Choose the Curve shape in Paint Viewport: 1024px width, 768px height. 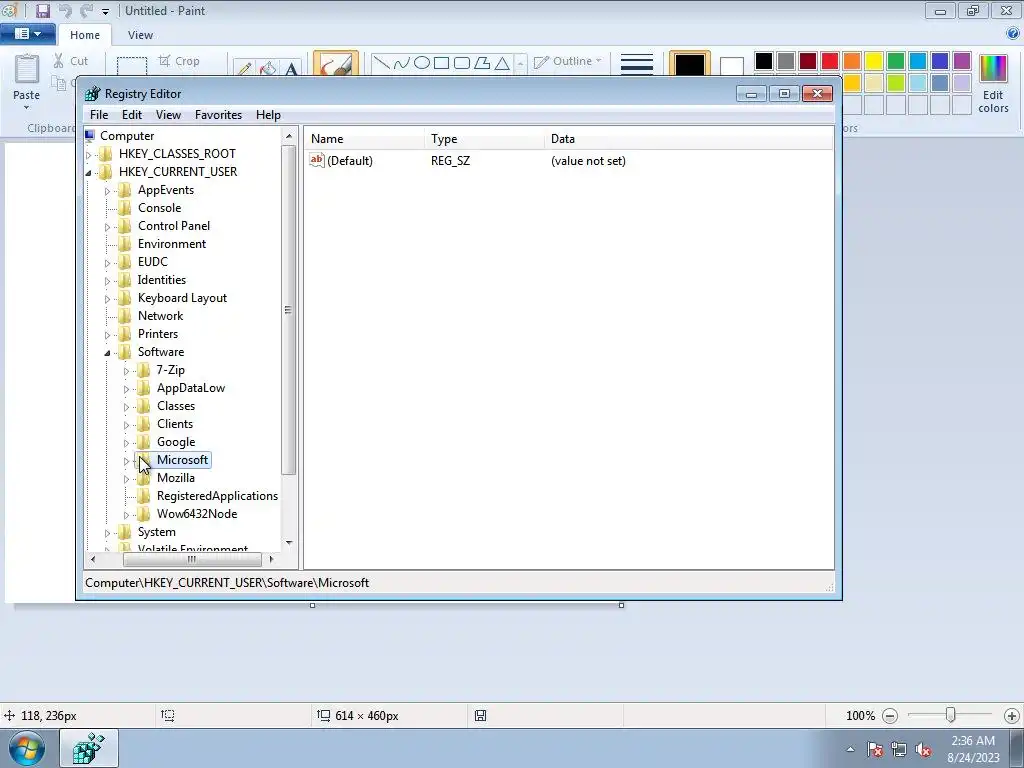[x=401, y=63]
